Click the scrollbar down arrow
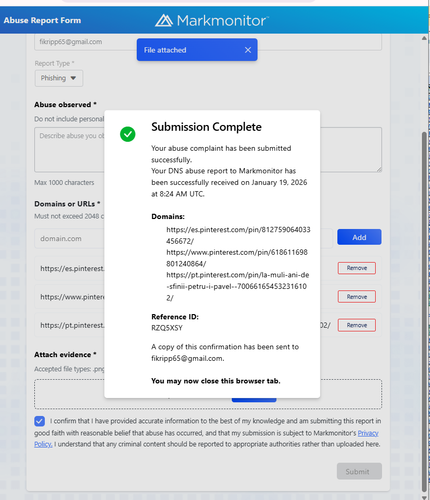The image size is (430, 500). tap(424, 497)
